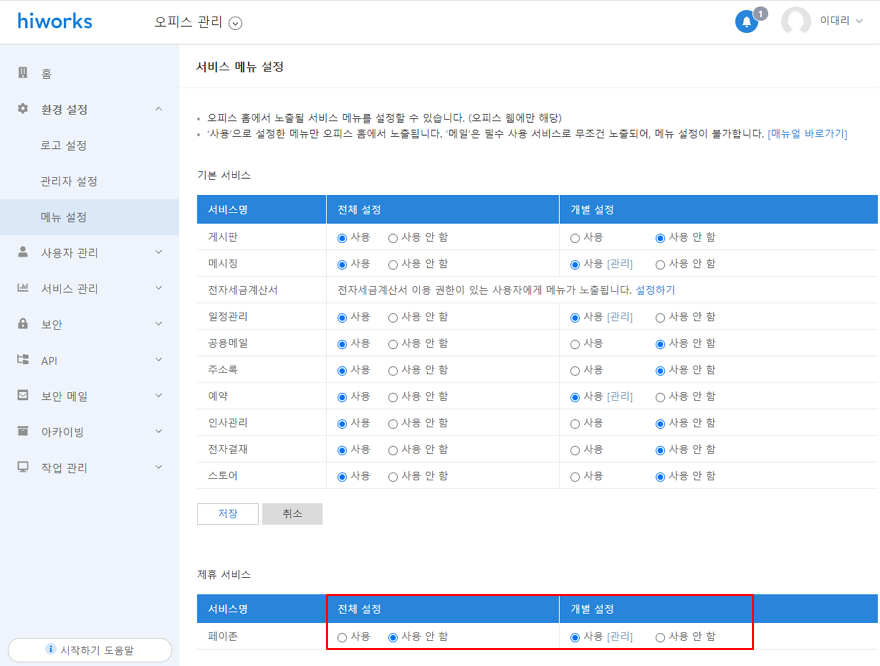The width and height of the screenshot is (880, 666).
Task: Open the 오피스 관리 dropdown arrow
Action: [x=236, y=23]
